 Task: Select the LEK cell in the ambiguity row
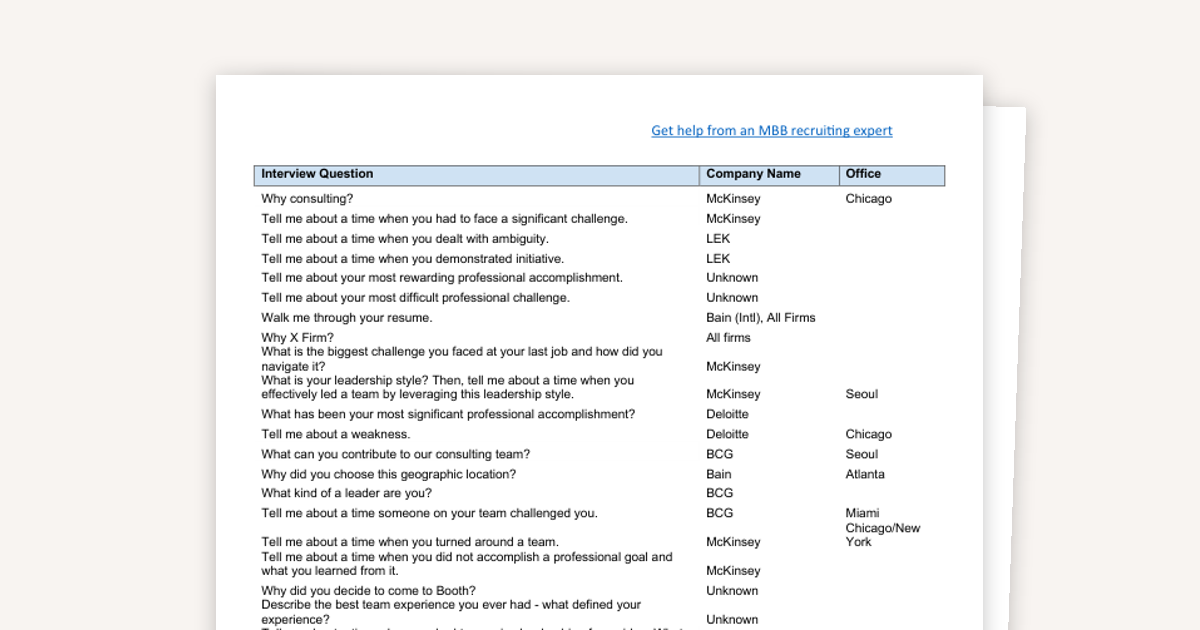coord(718,239)
